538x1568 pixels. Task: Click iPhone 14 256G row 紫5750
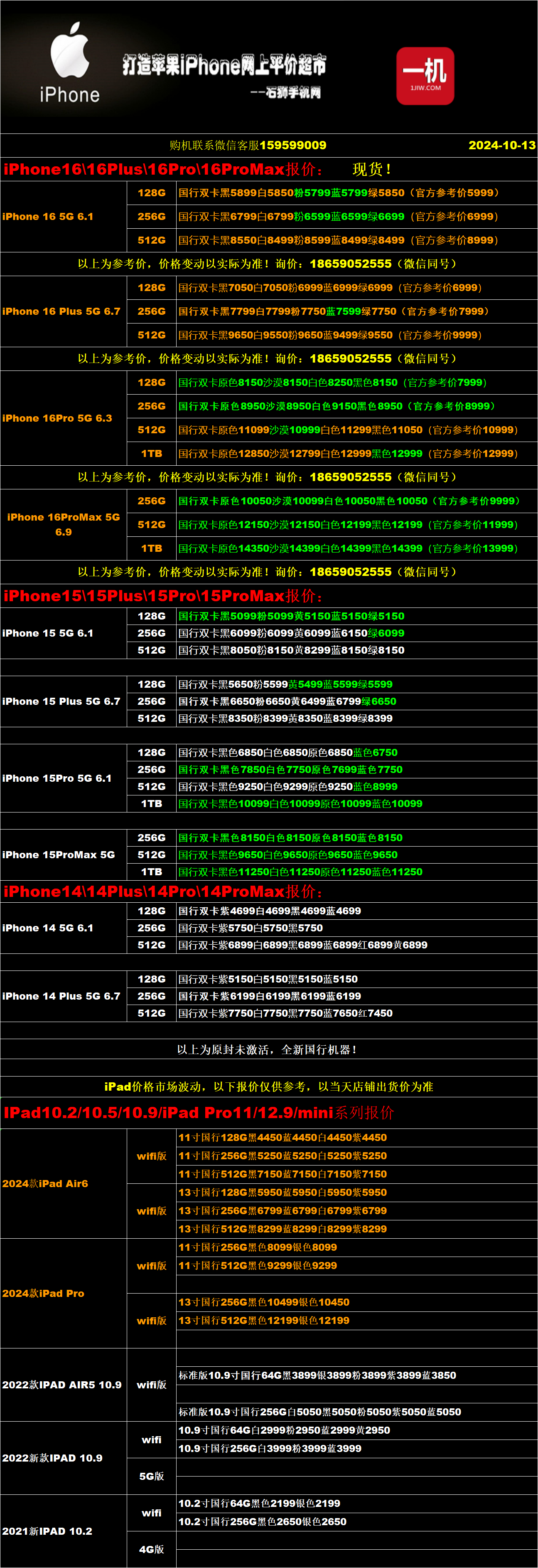pyautogui.click(x=357, y=928)
